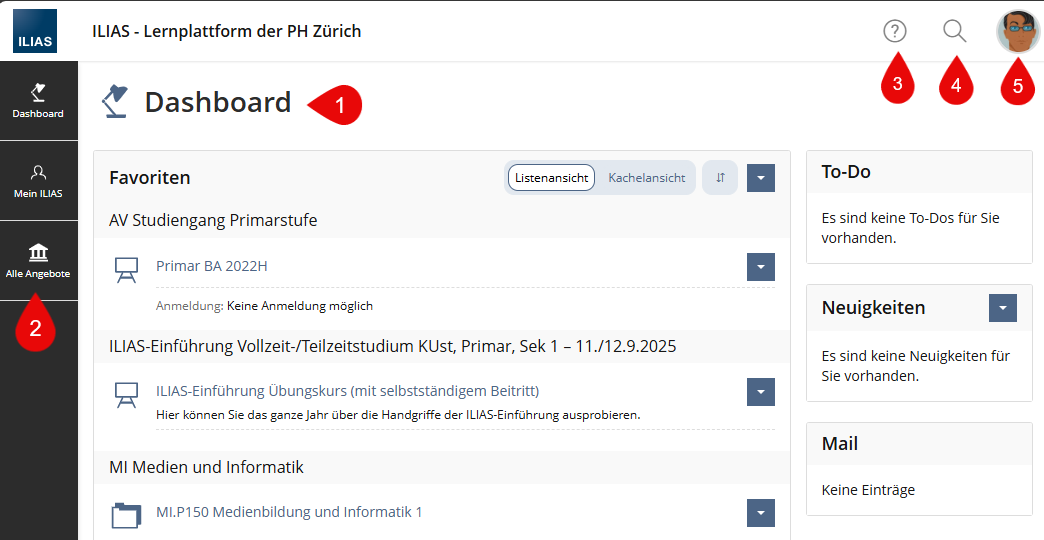Open the user avatar menu
The width and height of the screenshot is (1044, 540).
tap(1017, 32)
